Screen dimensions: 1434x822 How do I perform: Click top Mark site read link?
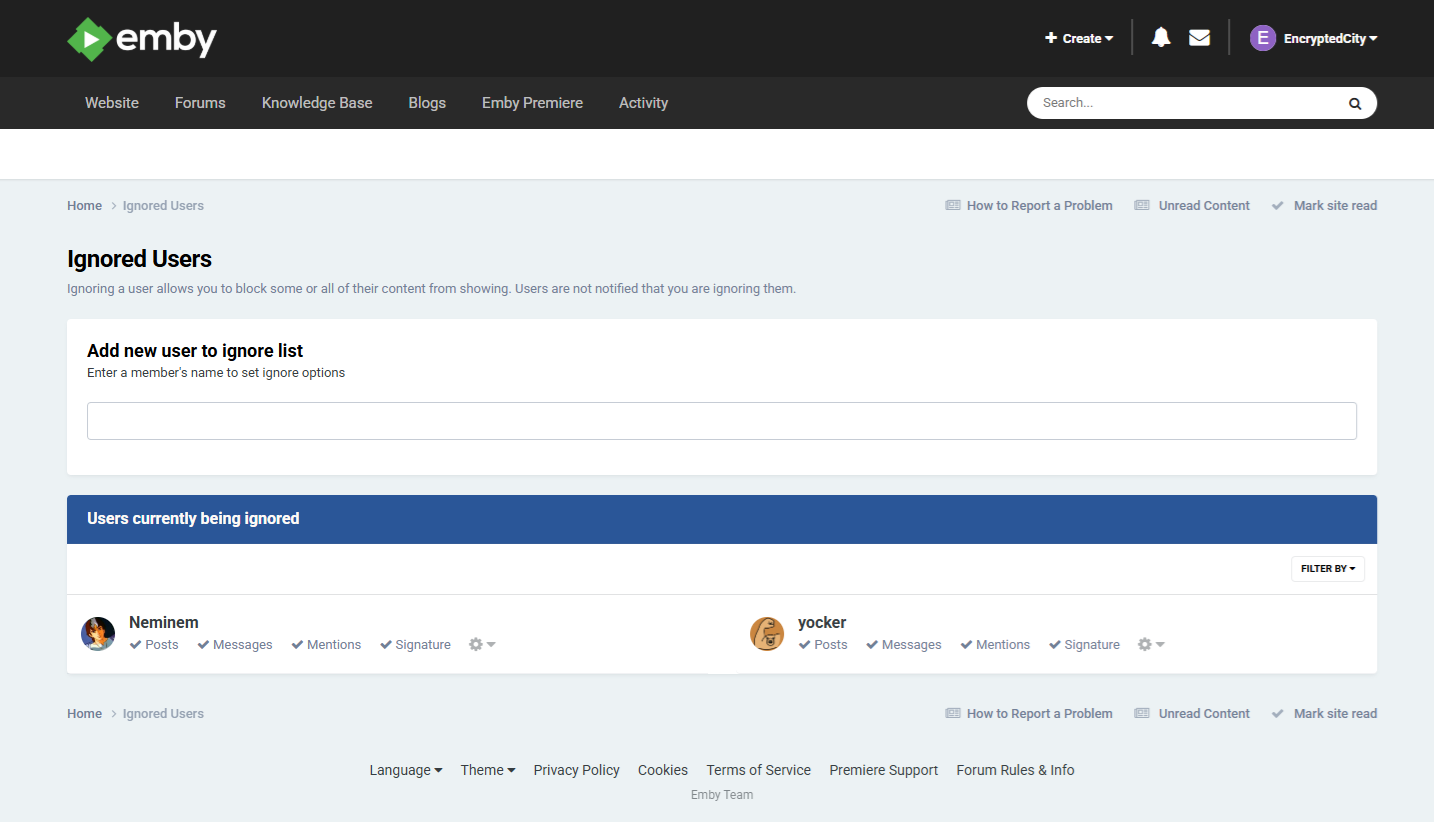coord(1324,206)
